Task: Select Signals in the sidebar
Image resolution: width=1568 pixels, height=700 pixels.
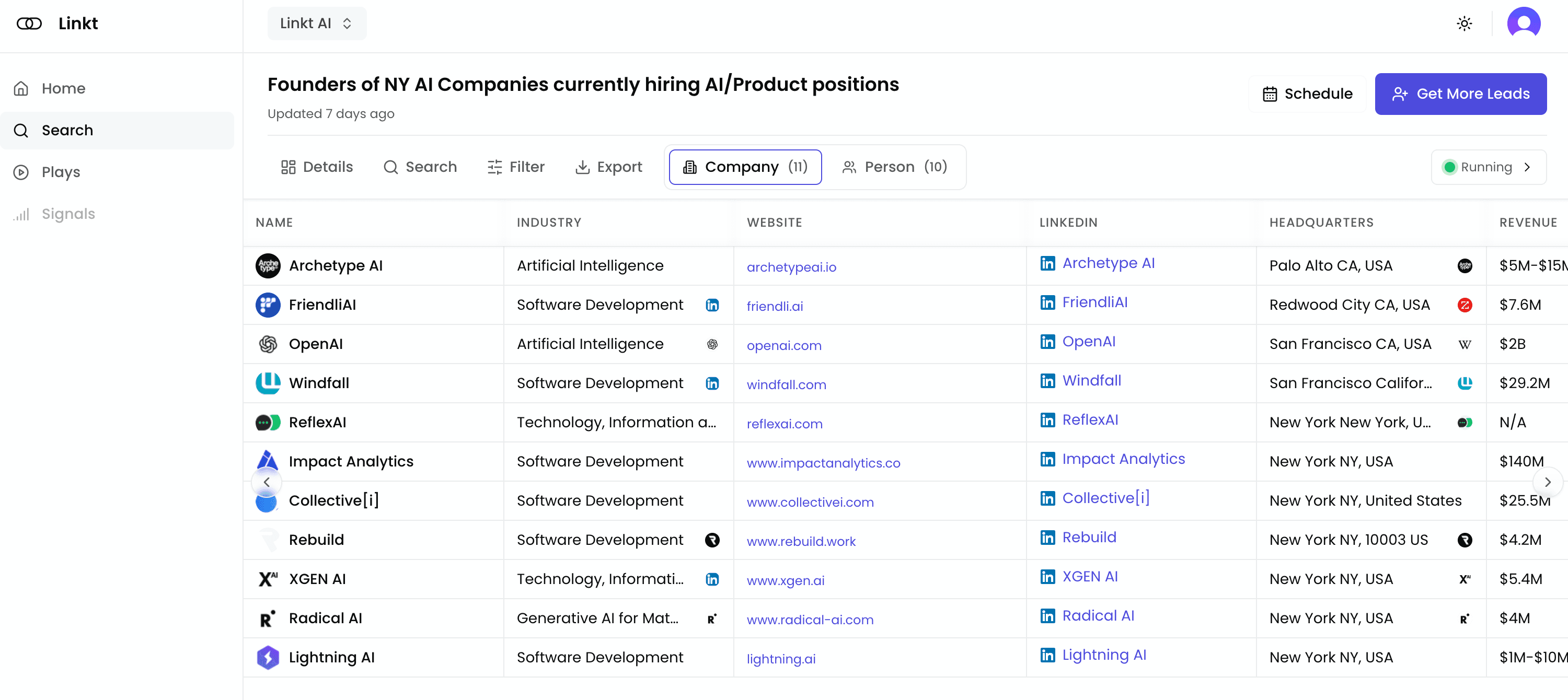Action: click(67, 214)
